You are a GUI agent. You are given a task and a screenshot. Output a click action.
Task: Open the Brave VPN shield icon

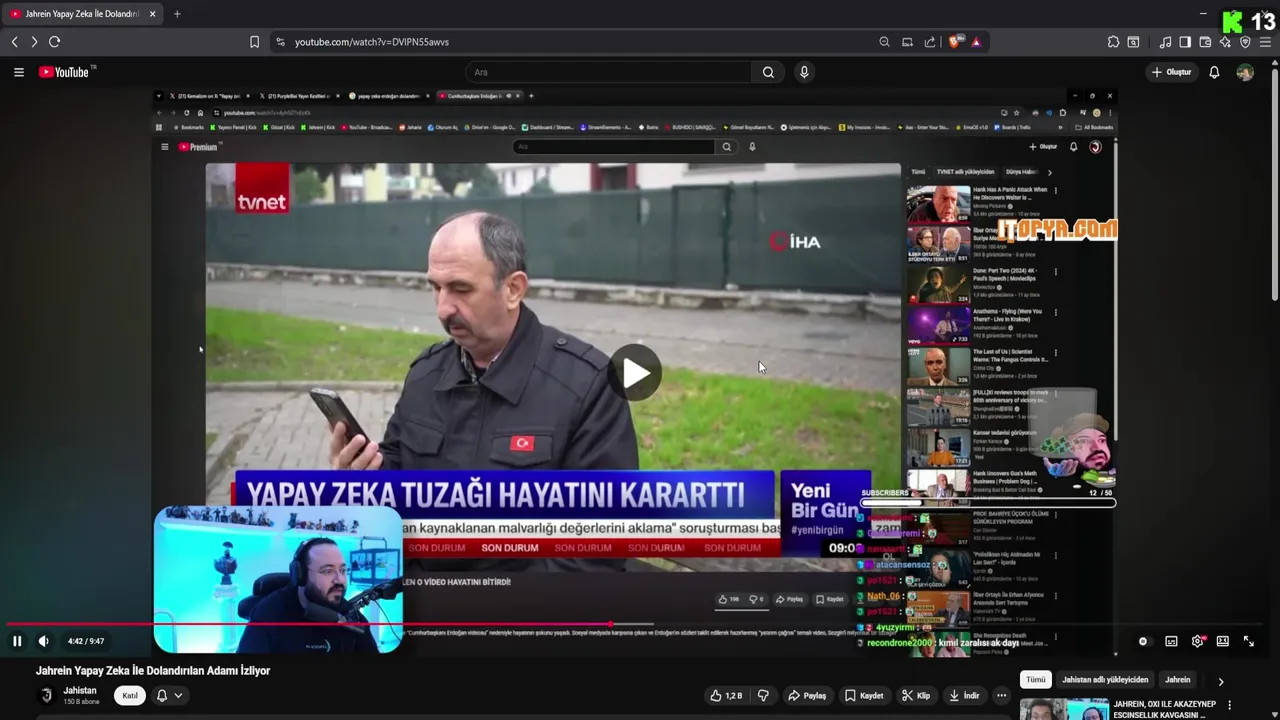pyautogui.click(x=1245, y=42)
